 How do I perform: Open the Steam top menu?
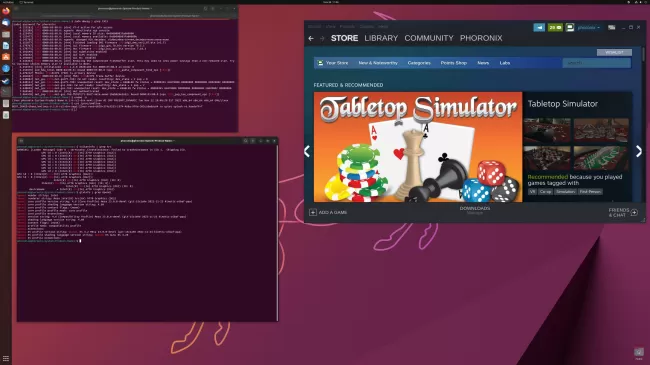pos(314,27)
